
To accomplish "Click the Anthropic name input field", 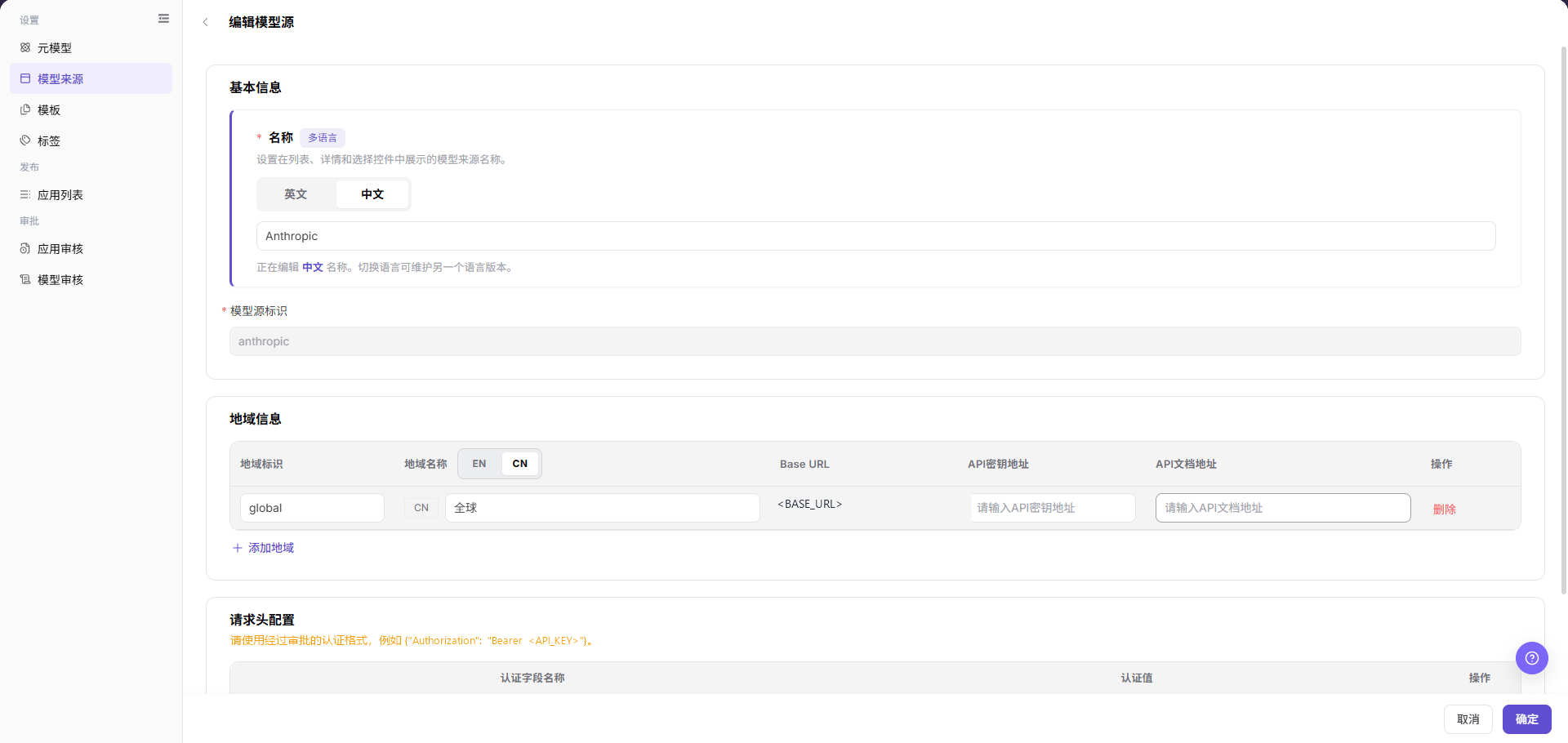I will coord(875,236).
